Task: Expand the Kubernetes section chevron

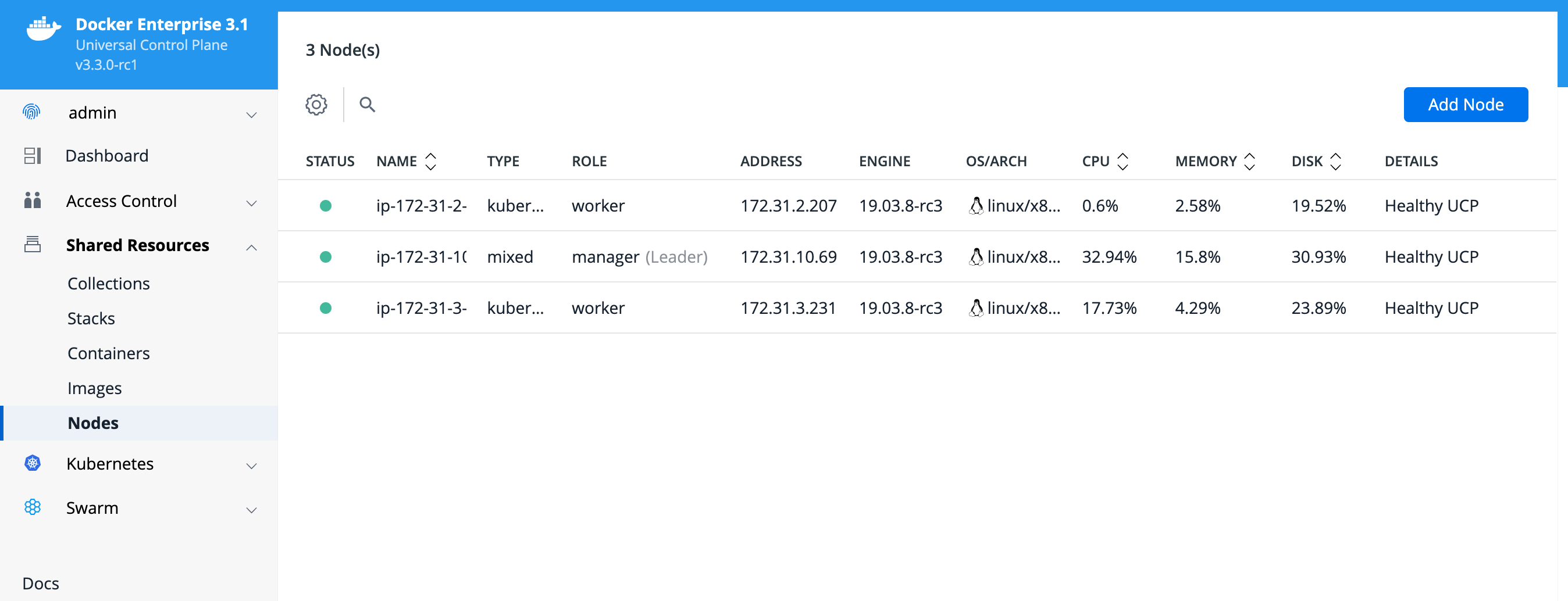Action: tap(251, 466)
